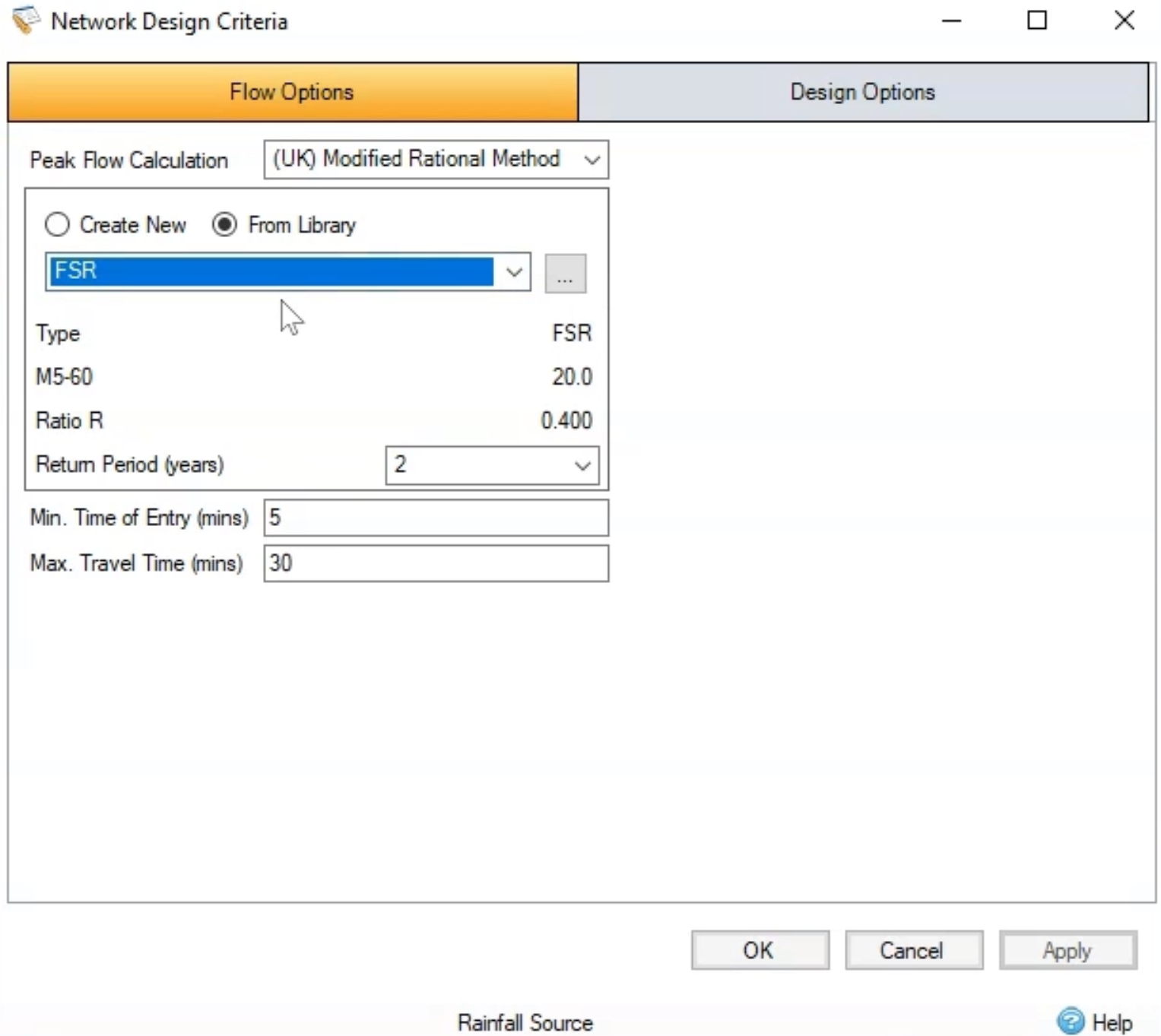Image resolution: width=1161 pixels, height=1036 pixels.
Task: Click the blue Help question mark icon
Action: (1071, 1021)
